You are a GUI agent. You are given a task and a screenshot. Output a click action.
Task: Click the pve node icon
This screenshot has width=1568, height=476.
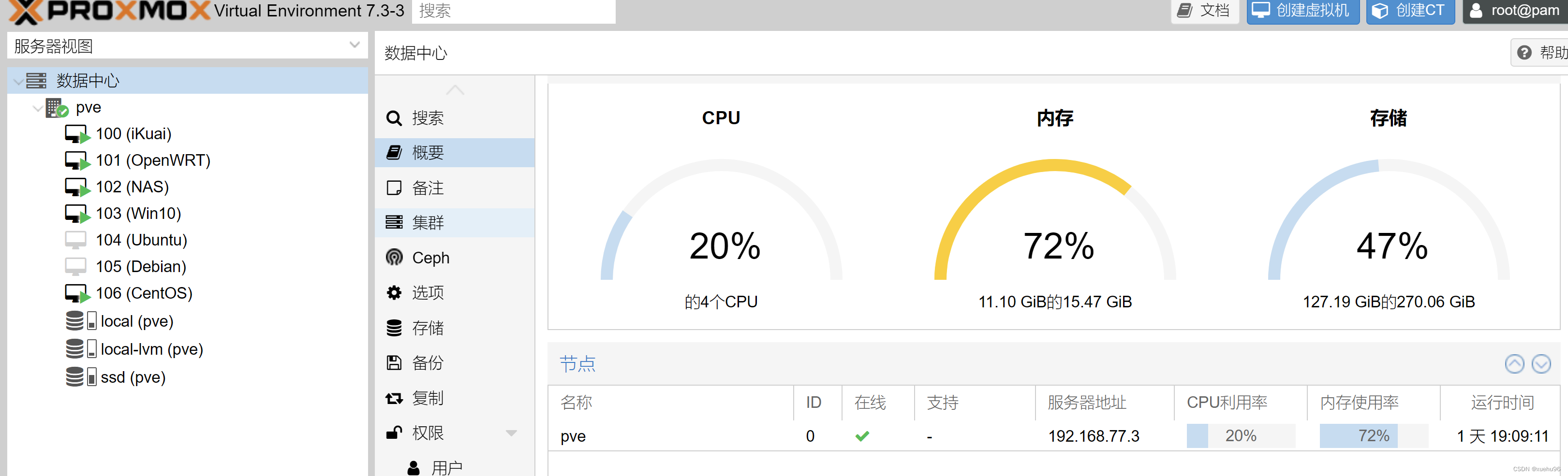tap(57, 108)
